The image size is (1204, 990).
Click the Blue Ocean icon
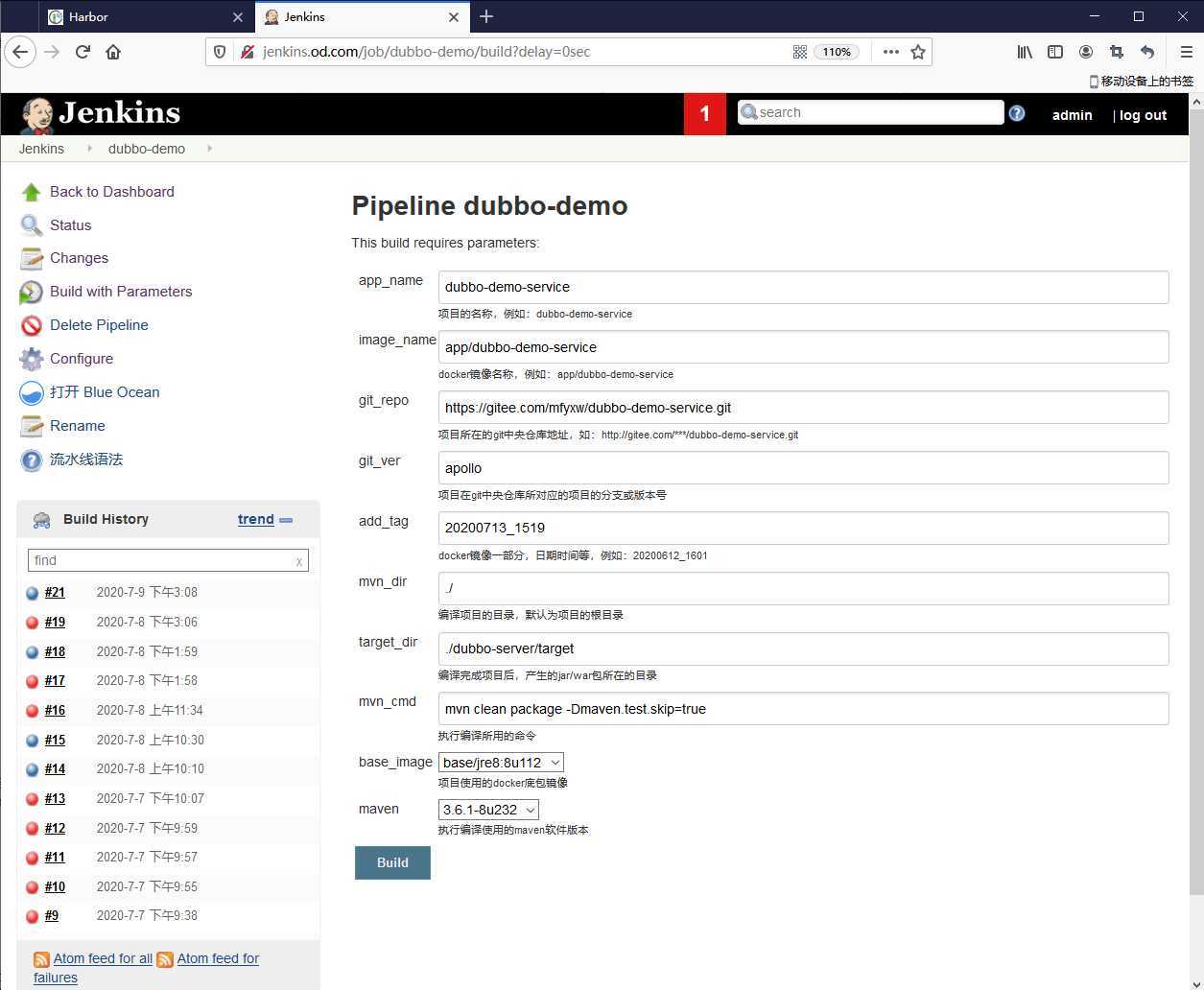pos(32,392)
